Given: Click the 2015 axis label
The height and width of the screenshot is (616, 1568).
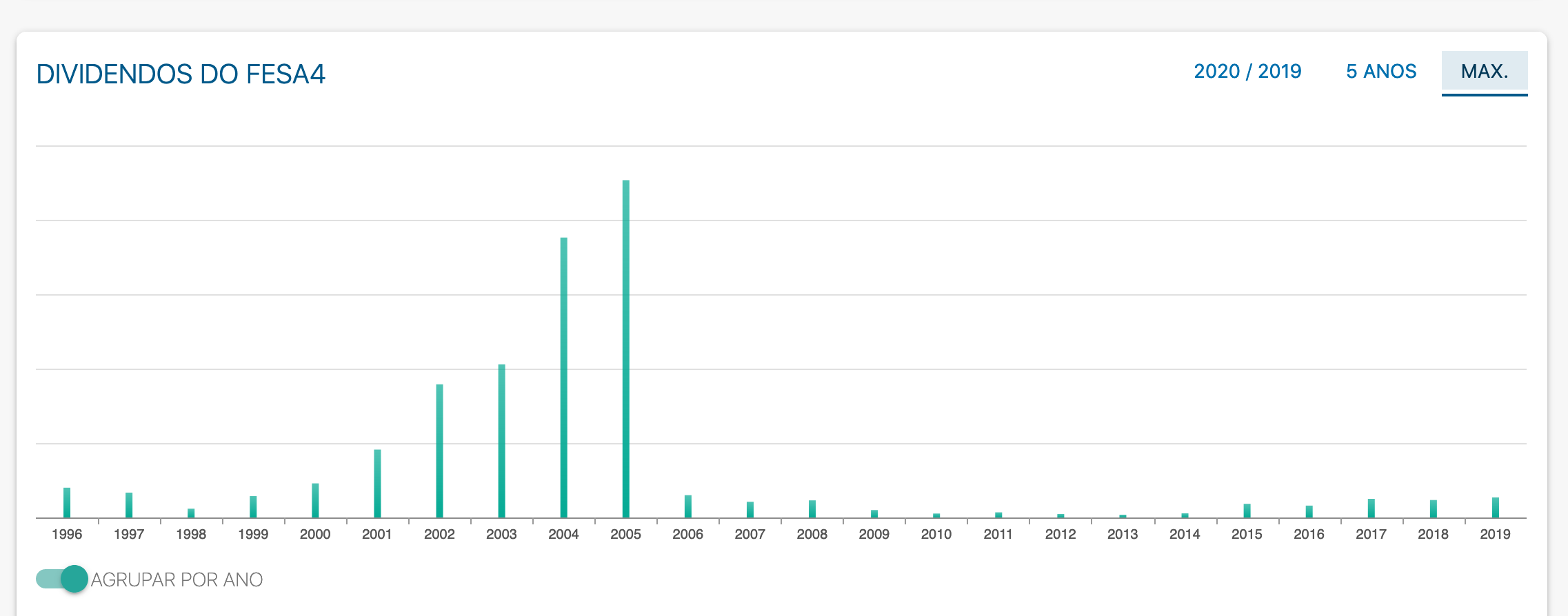Looking at the screenshot, I should (1247, 534).
